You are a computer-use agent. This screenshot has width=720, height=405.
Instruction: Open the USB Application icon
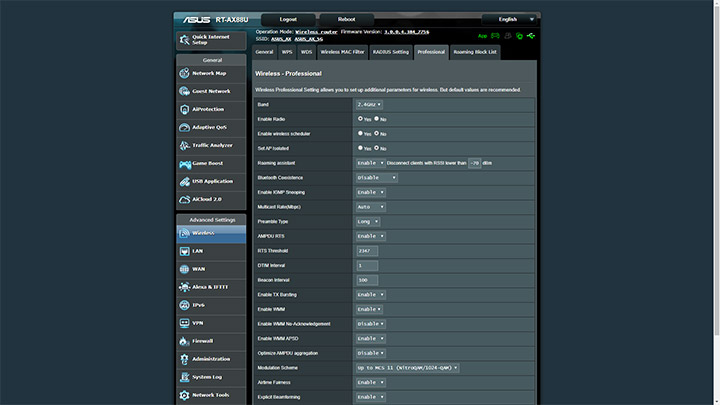click(185, 181)
